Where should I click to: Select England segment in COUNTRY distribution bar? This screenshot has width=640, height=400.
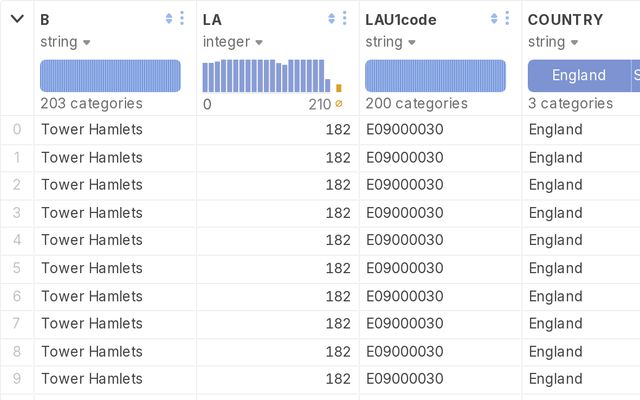[x=578, y=75]
